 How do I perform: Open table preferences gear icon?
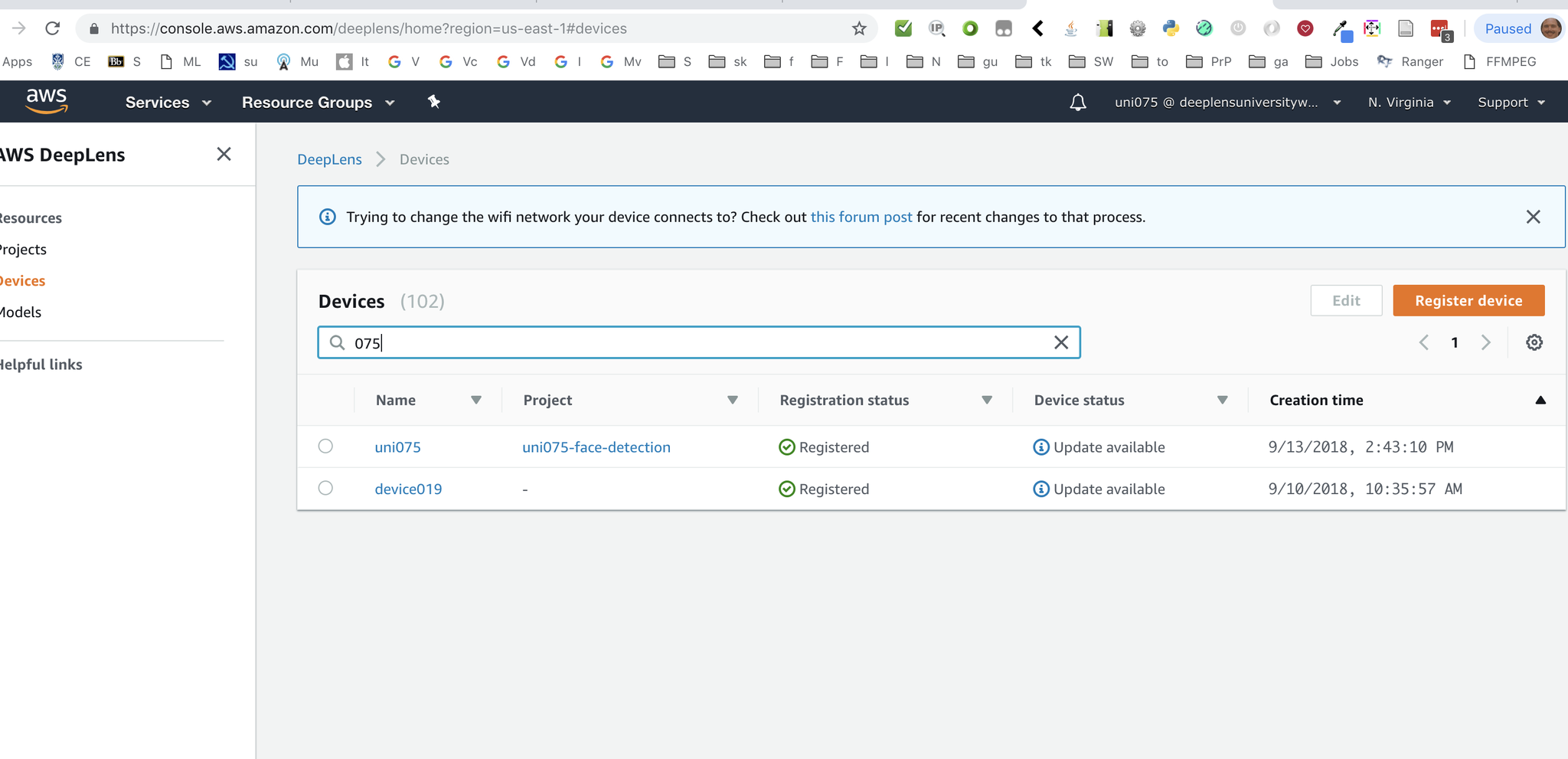(1534, 342)
